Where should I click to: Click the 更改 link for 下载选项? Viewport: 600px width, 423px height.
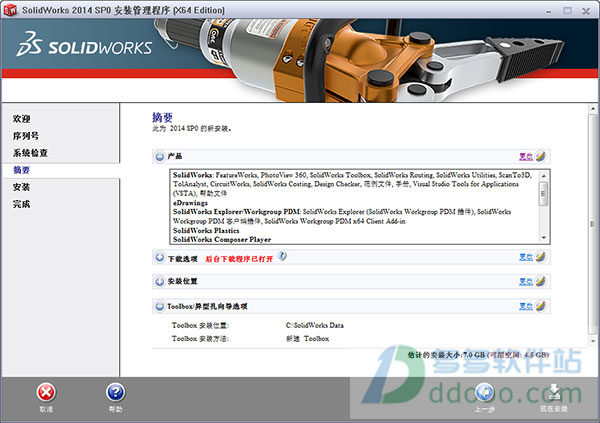(x=526, y=257)
